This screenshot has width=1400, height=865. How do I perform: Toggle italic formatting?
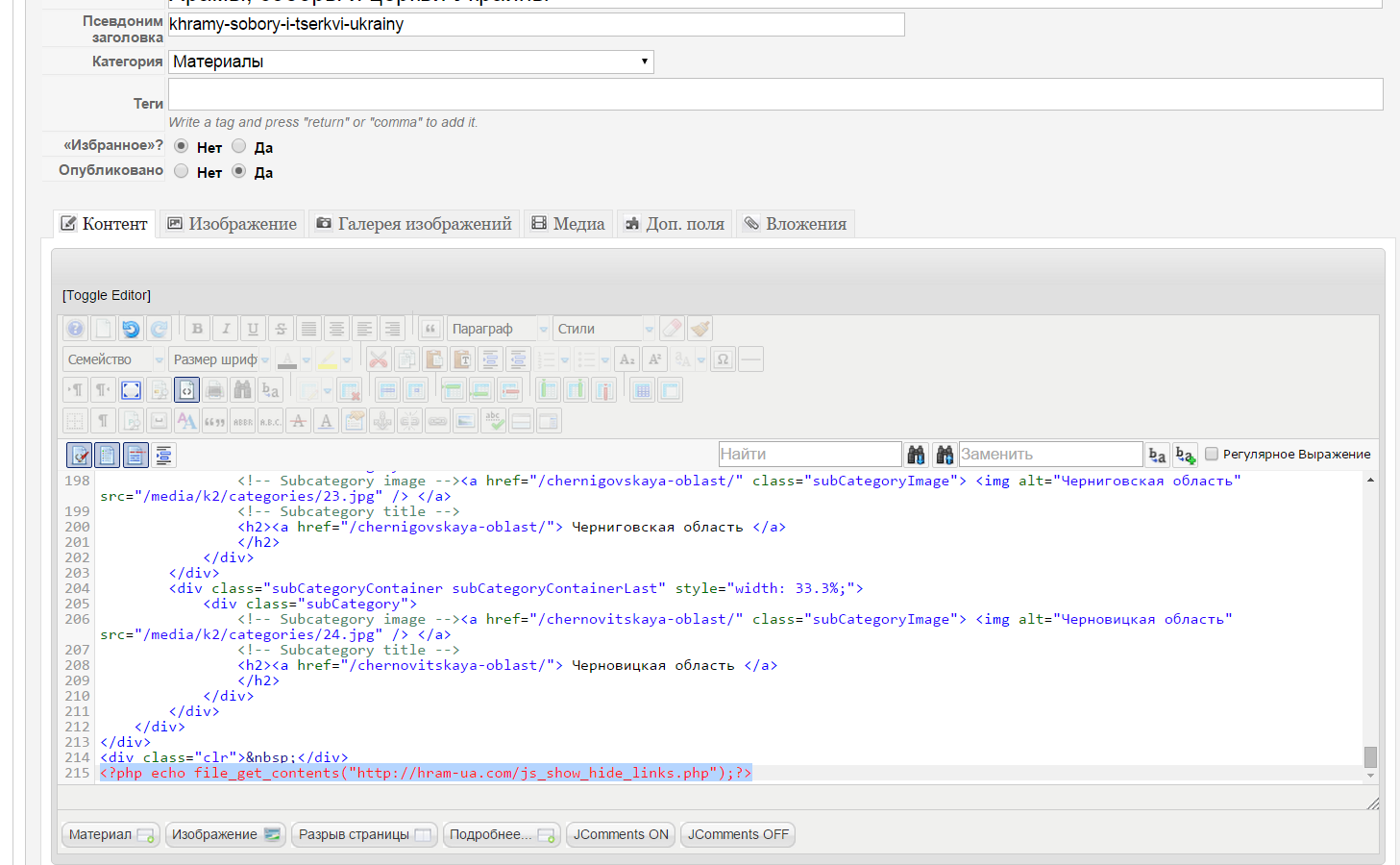[225, 329]
